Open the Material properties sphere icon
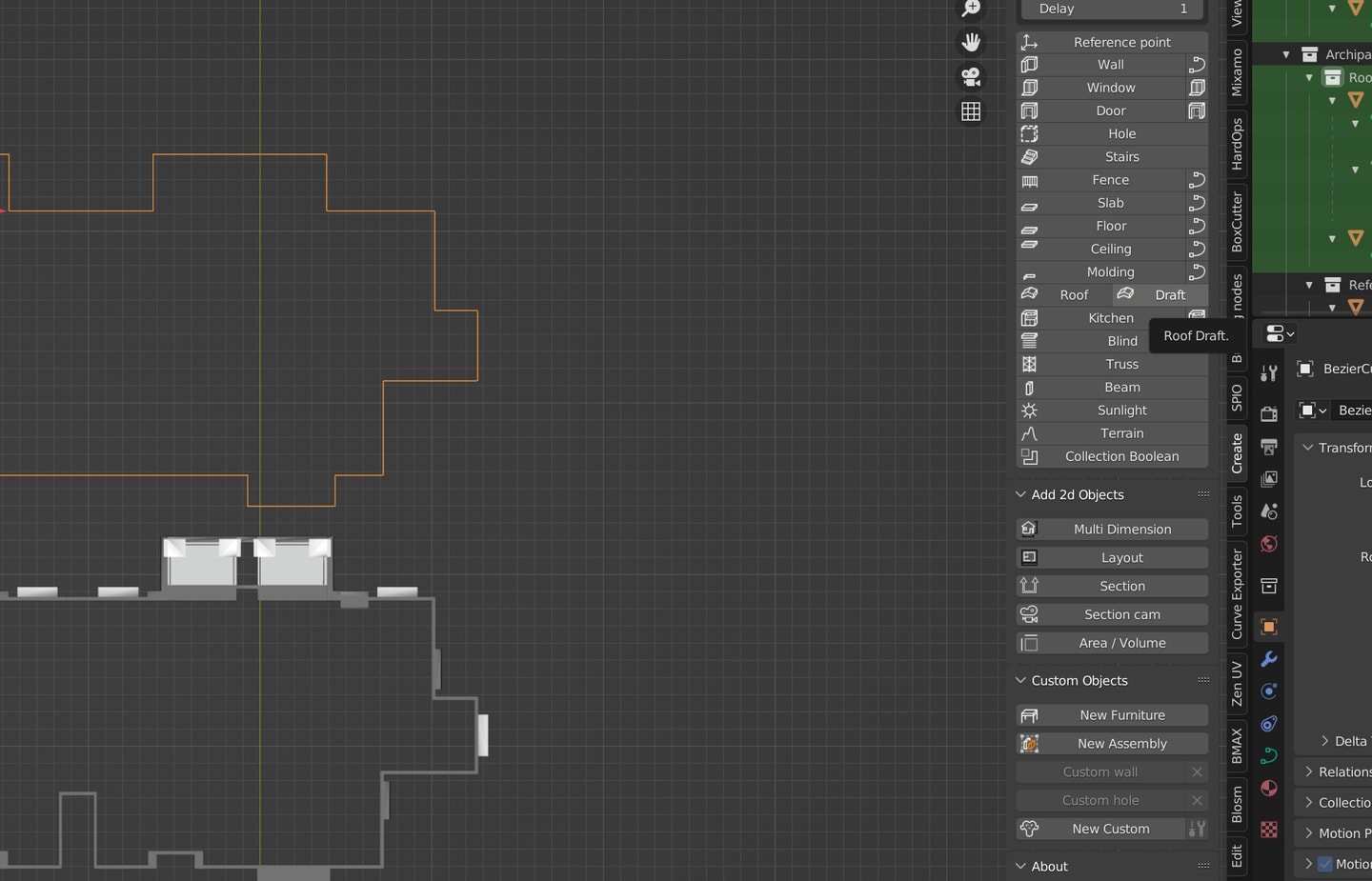 (x=1269, y=788)
